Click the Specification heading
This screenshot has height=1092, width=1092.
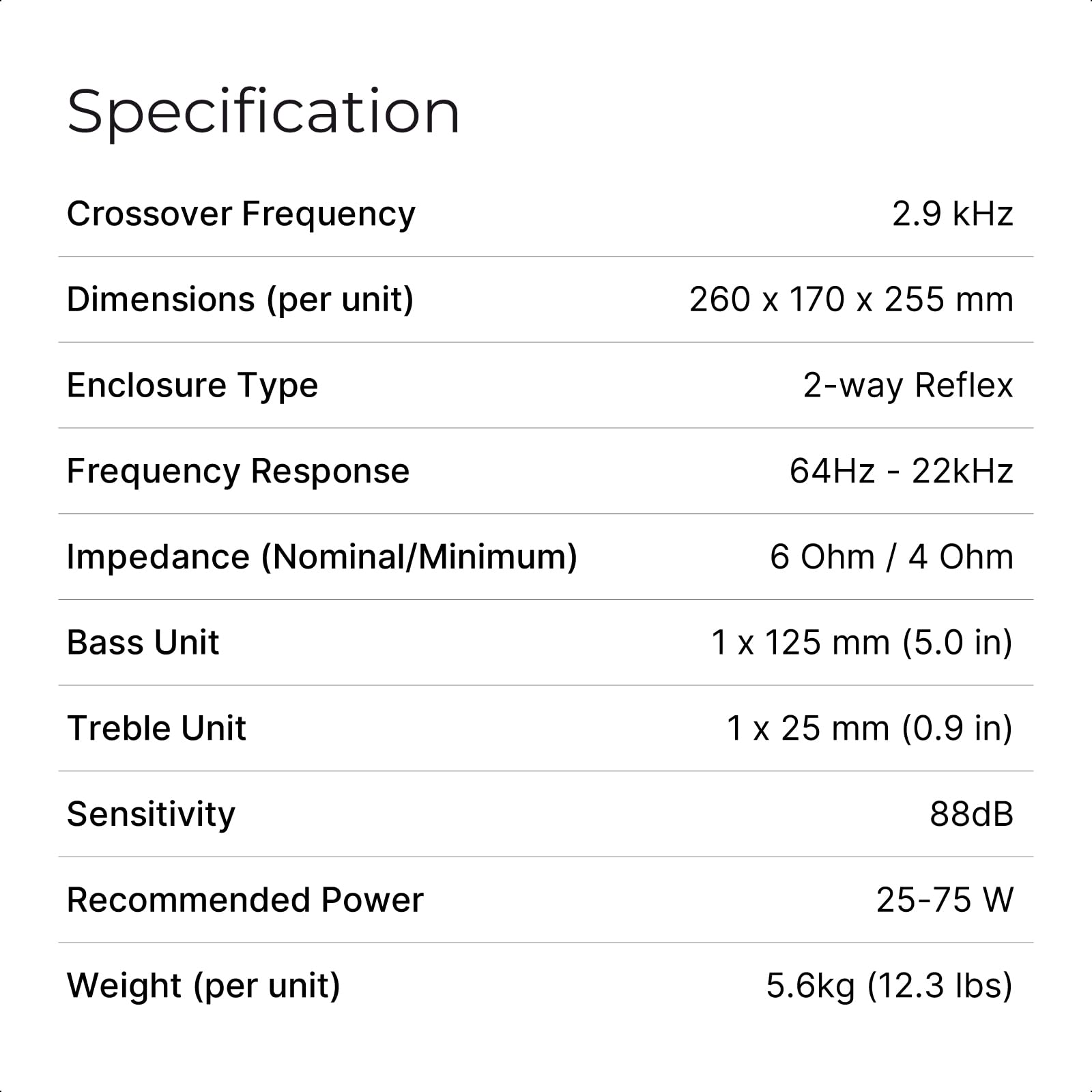[263, 111]
